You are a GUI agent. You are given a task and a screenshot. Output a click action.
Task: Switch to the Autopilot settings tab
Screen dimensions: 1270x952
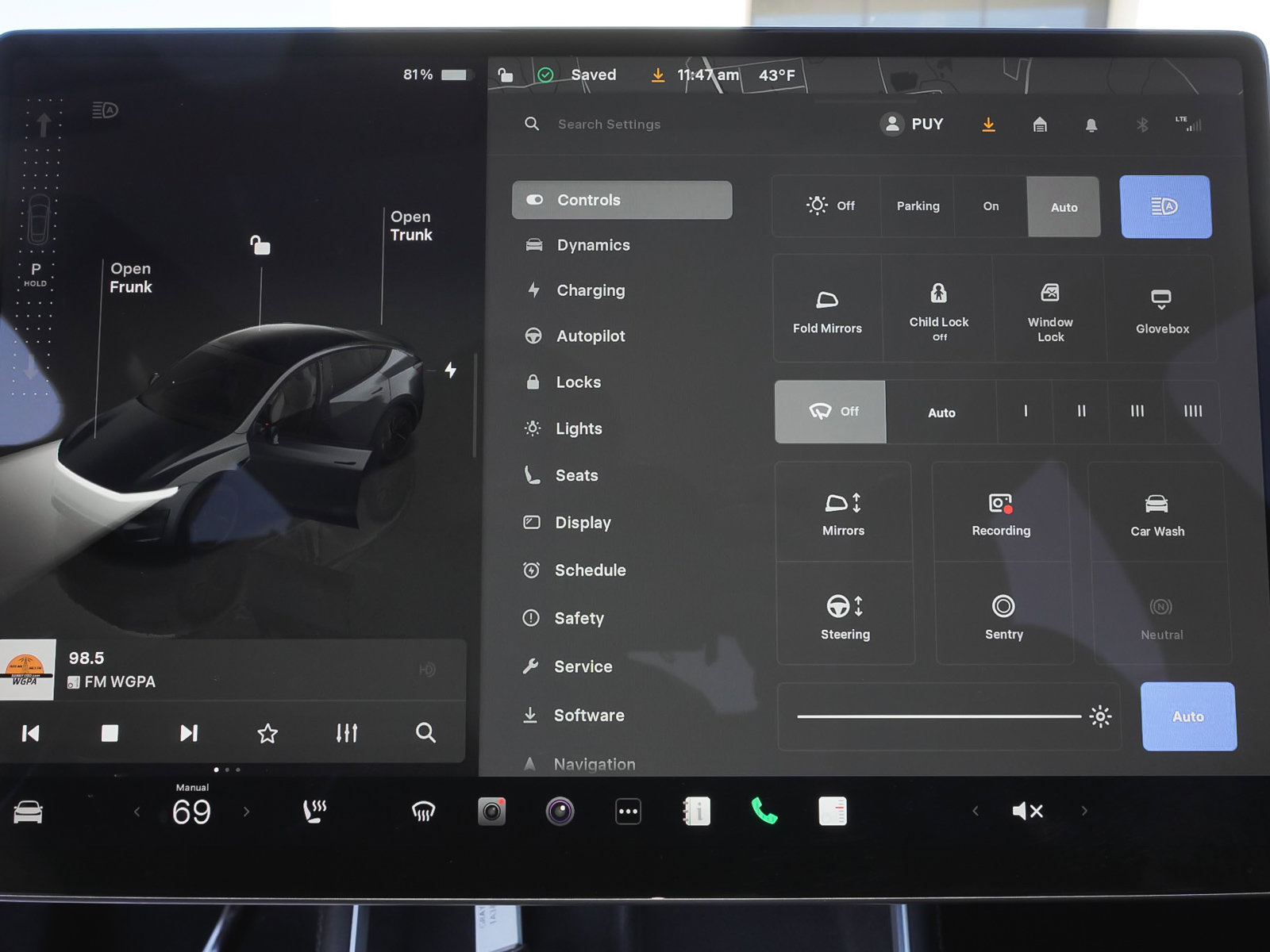click(x=591, y=336)
